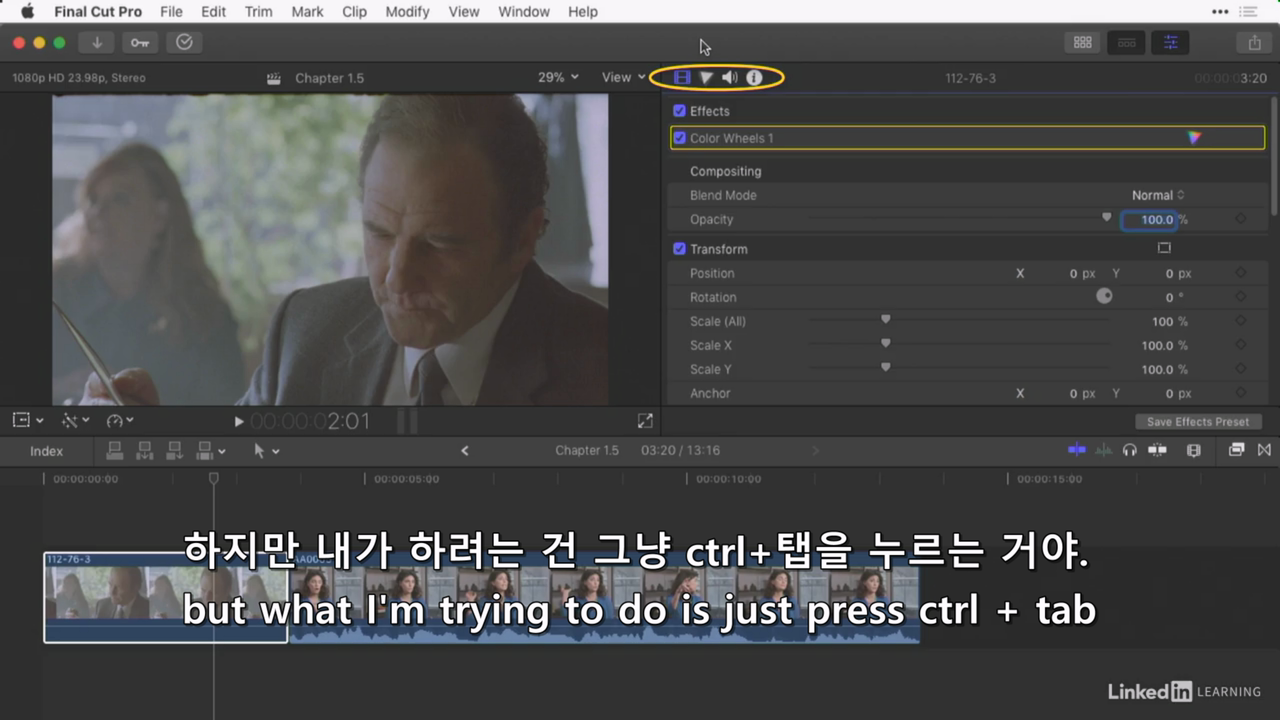Uncheck the Effects checkbox
Image resolution: width=1280 pixels, height=720 pixels.
(679, 111)
